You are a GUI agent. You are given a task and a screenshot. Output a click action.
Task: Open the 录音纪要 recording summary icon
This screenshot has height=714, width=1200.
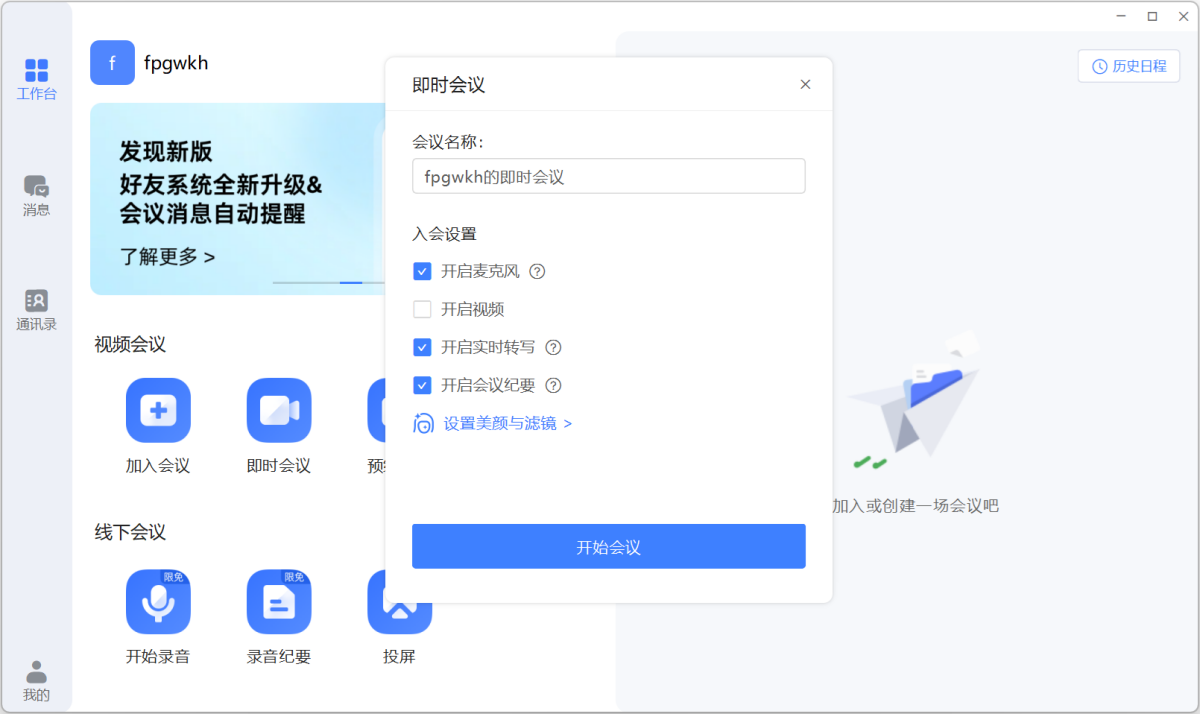point(278,601)
